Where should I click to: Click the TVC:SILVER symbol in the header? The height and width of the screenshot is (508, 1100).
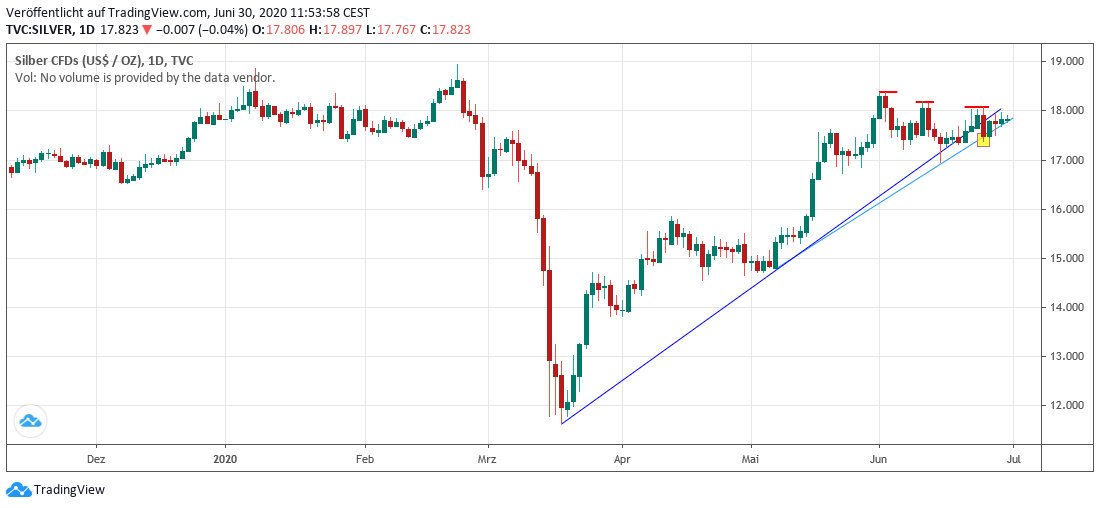click(42, 29)
